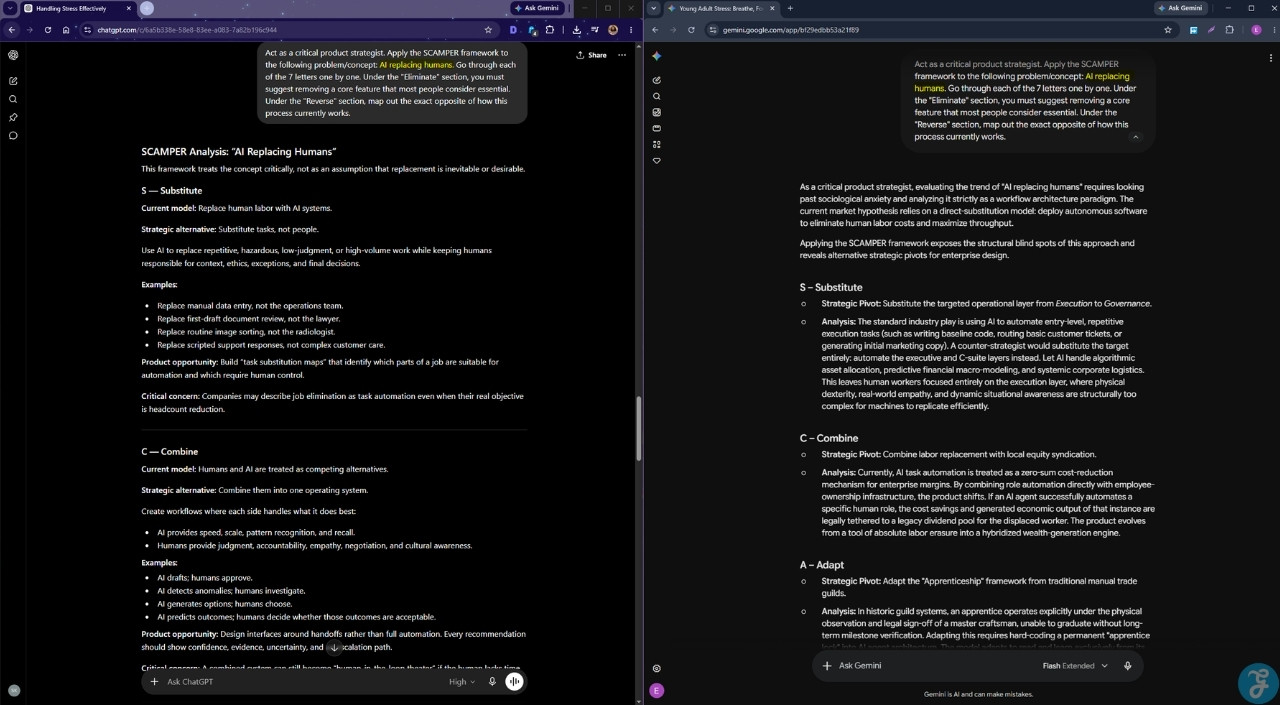Open profile avatar in ChatGPT browser window
This screenshot has height=705, width=1280.
(x=613, y=30)
